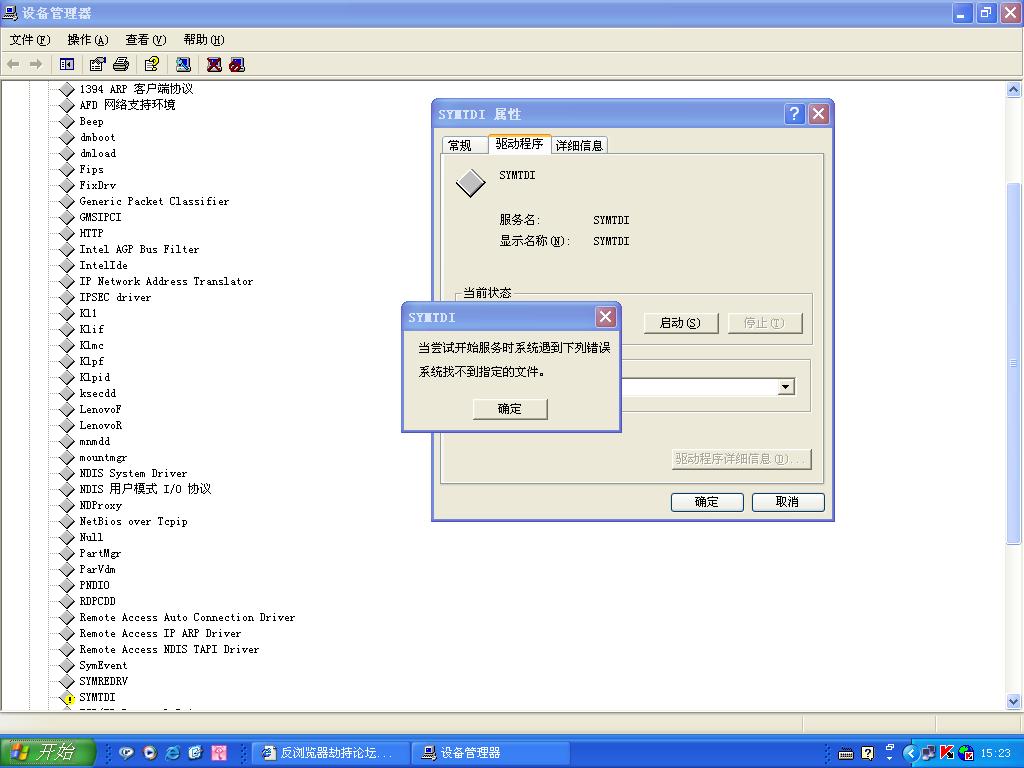Select IP Network Address Translator

[x=166, y=281]
